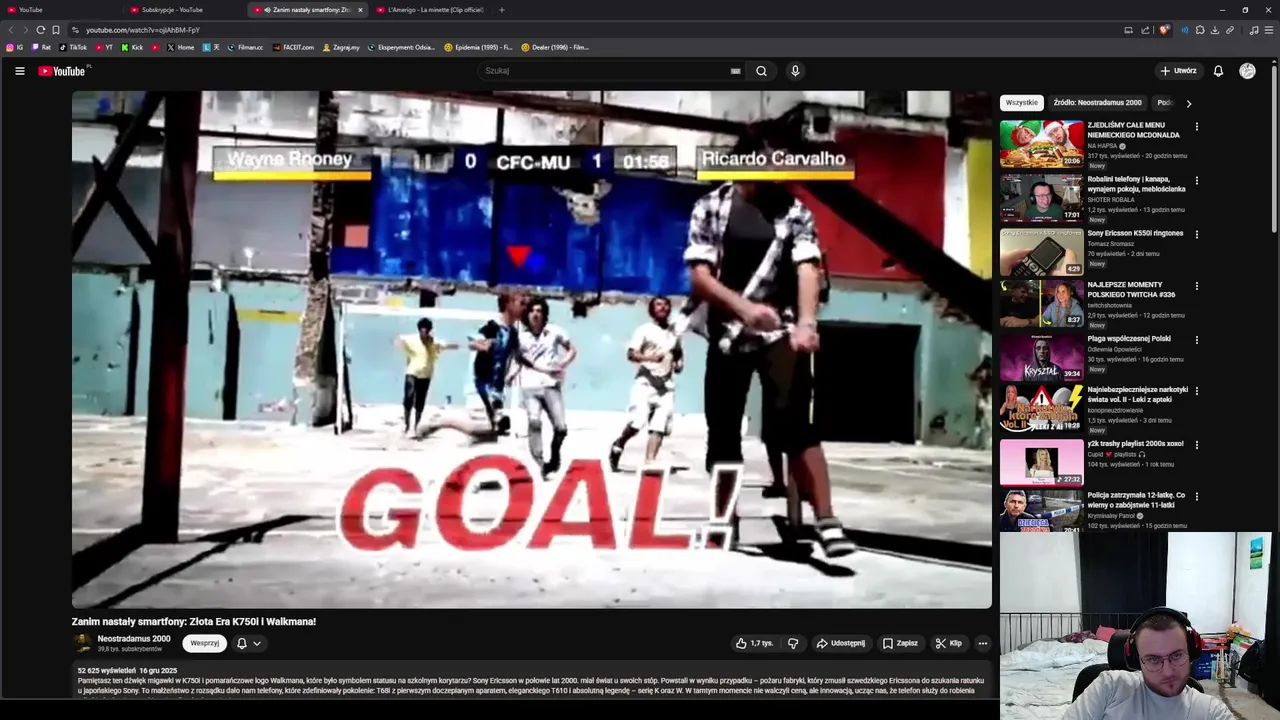Open the account avatar menu
This screenshot has height=720, width=1280.
(x=1247, y=71)
